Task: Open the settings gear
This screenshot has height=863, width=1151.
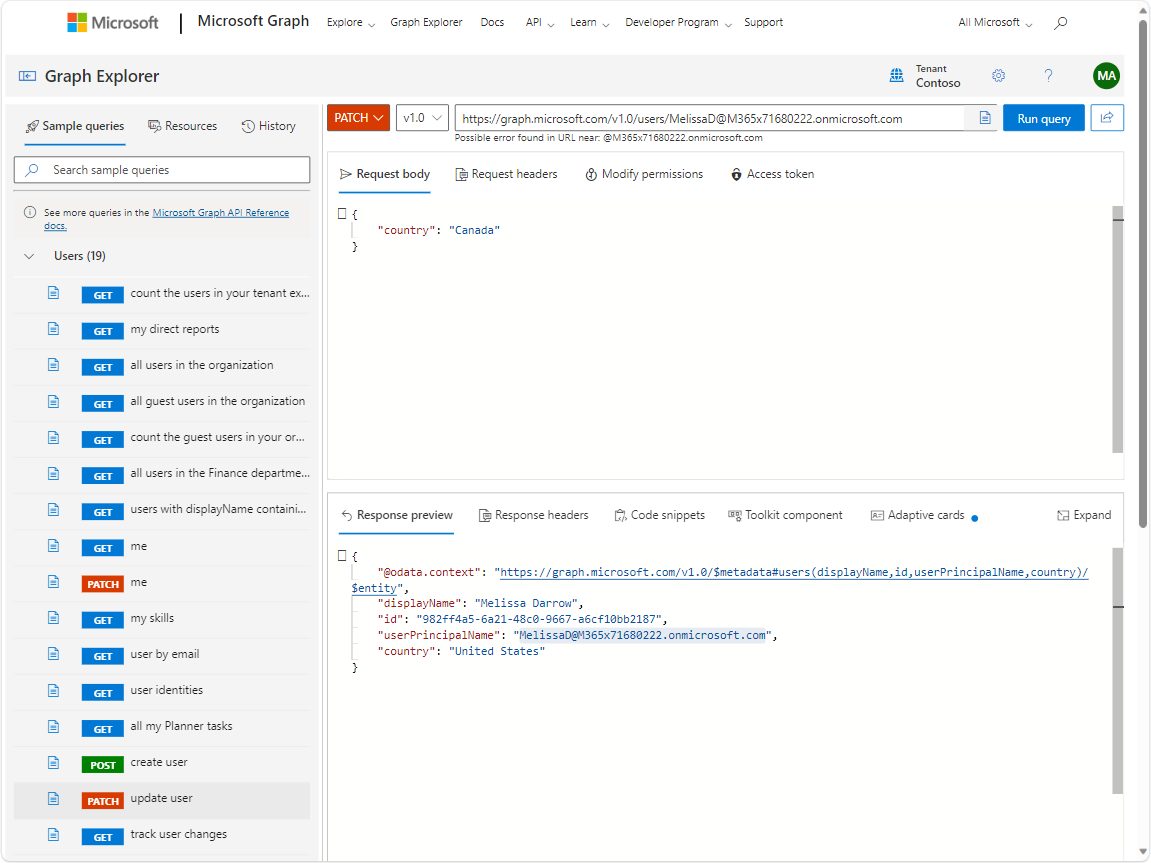Action: coord(998,76)
